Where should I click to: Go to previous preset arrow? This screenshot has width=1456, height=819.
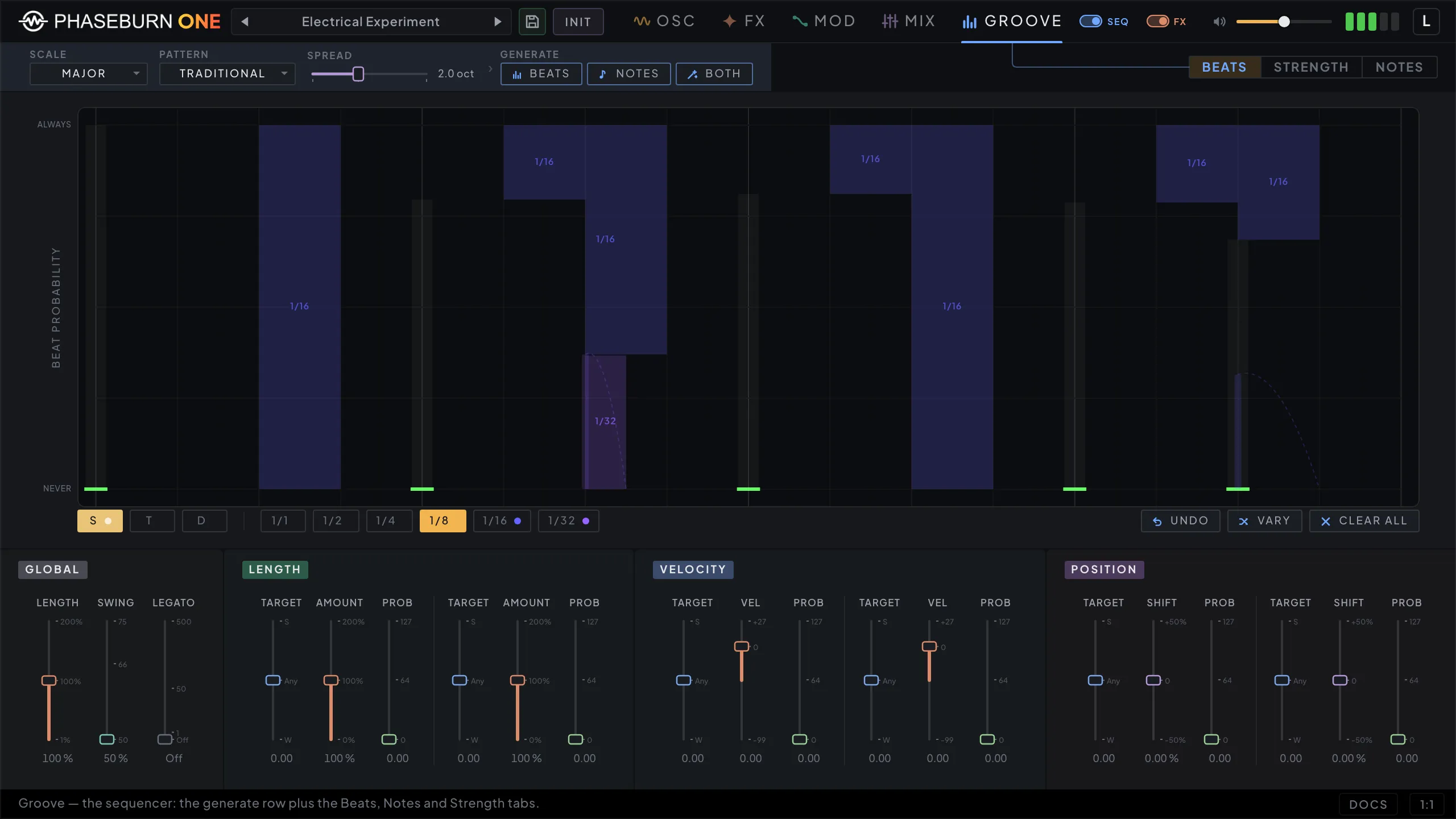[x=245, y=22]
